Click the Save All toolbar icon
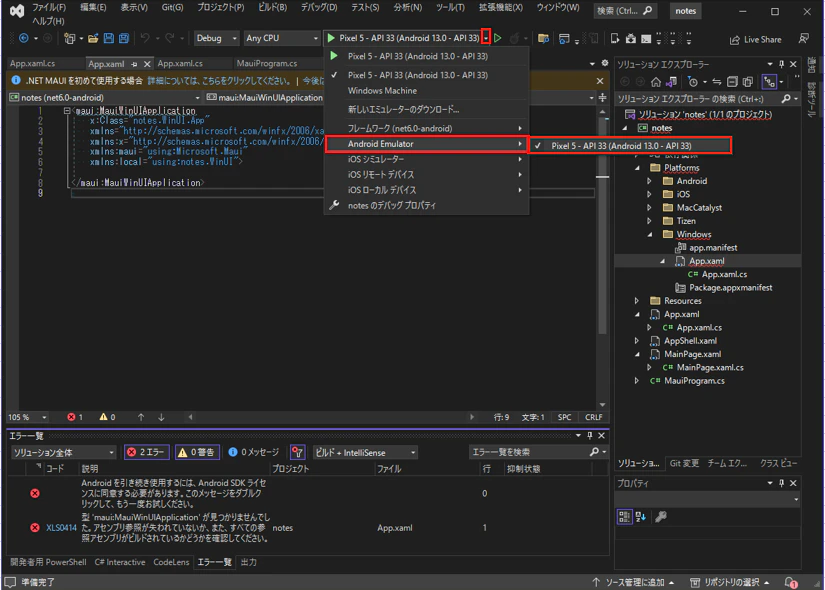Image resolution: width=825 pixels, height=590 pixels. tap(124, 38)
